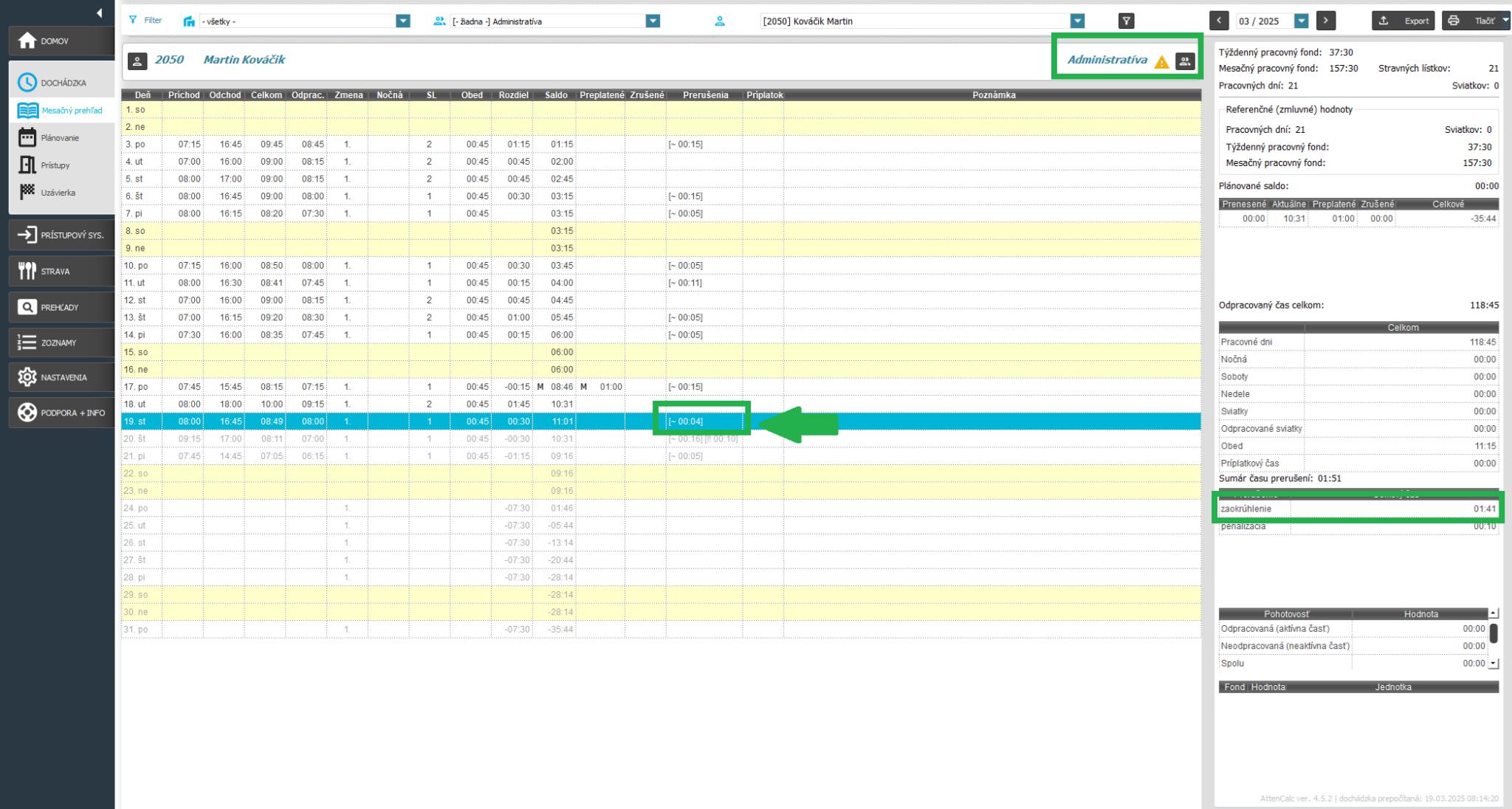
Task: Click the employee card icon next to 2050
Action: pyautogui.click(x=137, y=61)
